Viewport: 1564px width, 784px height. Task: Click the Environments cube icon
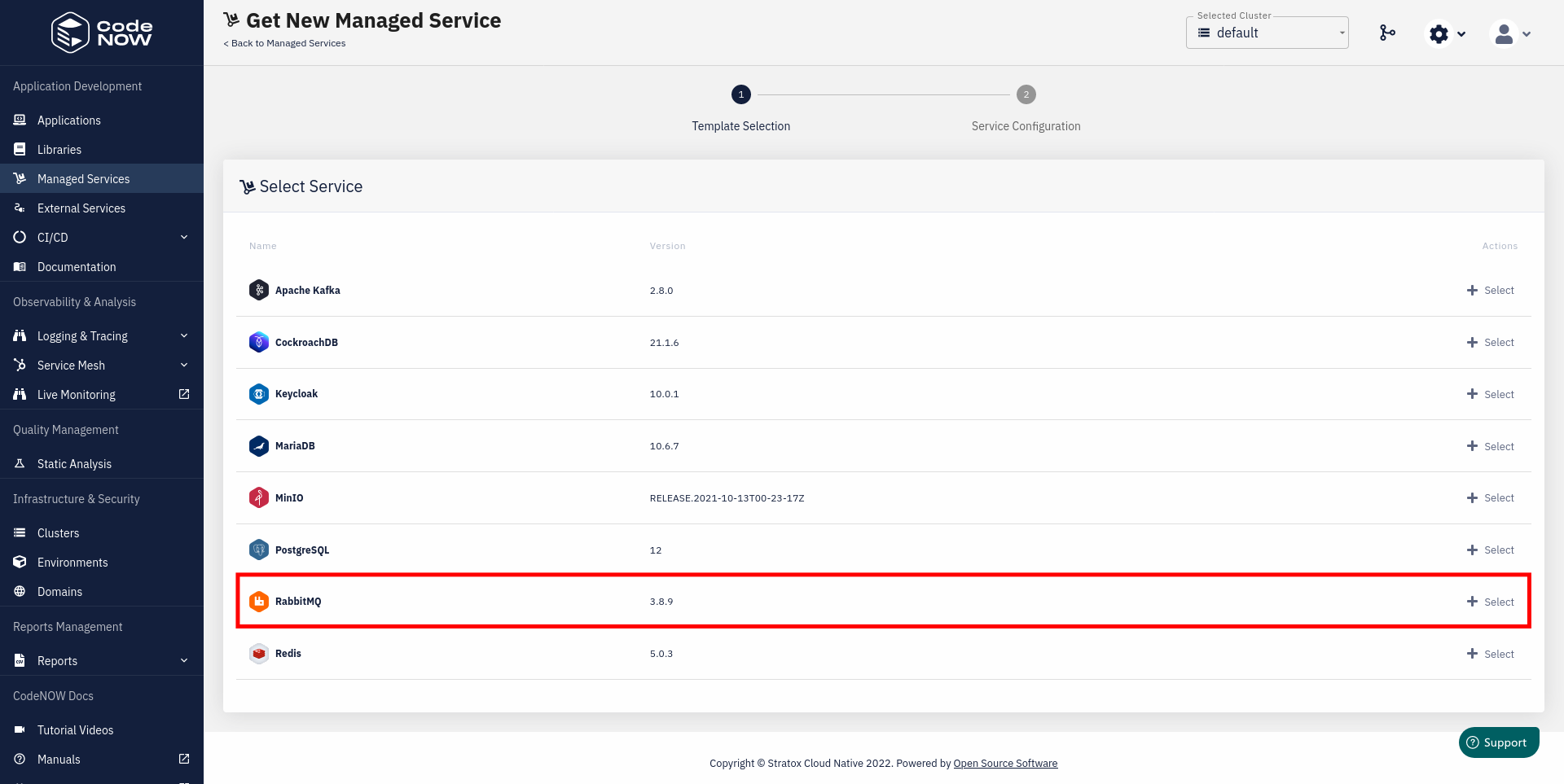pyautogui.click(x=20, y=562)
